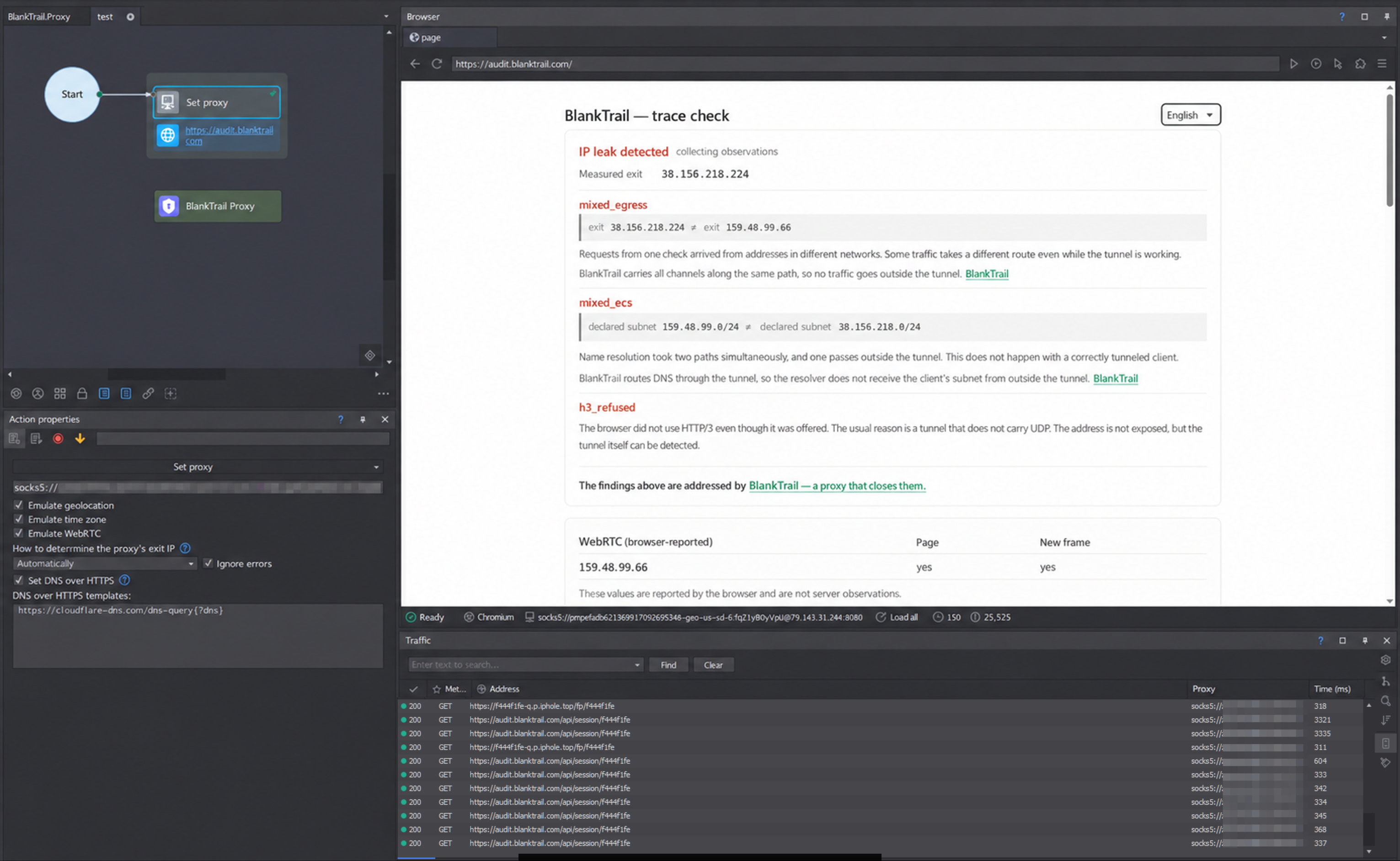Open the 'BlankTrail — a proxy that closes them' link
1400x861 pixels.
point(837,486)
